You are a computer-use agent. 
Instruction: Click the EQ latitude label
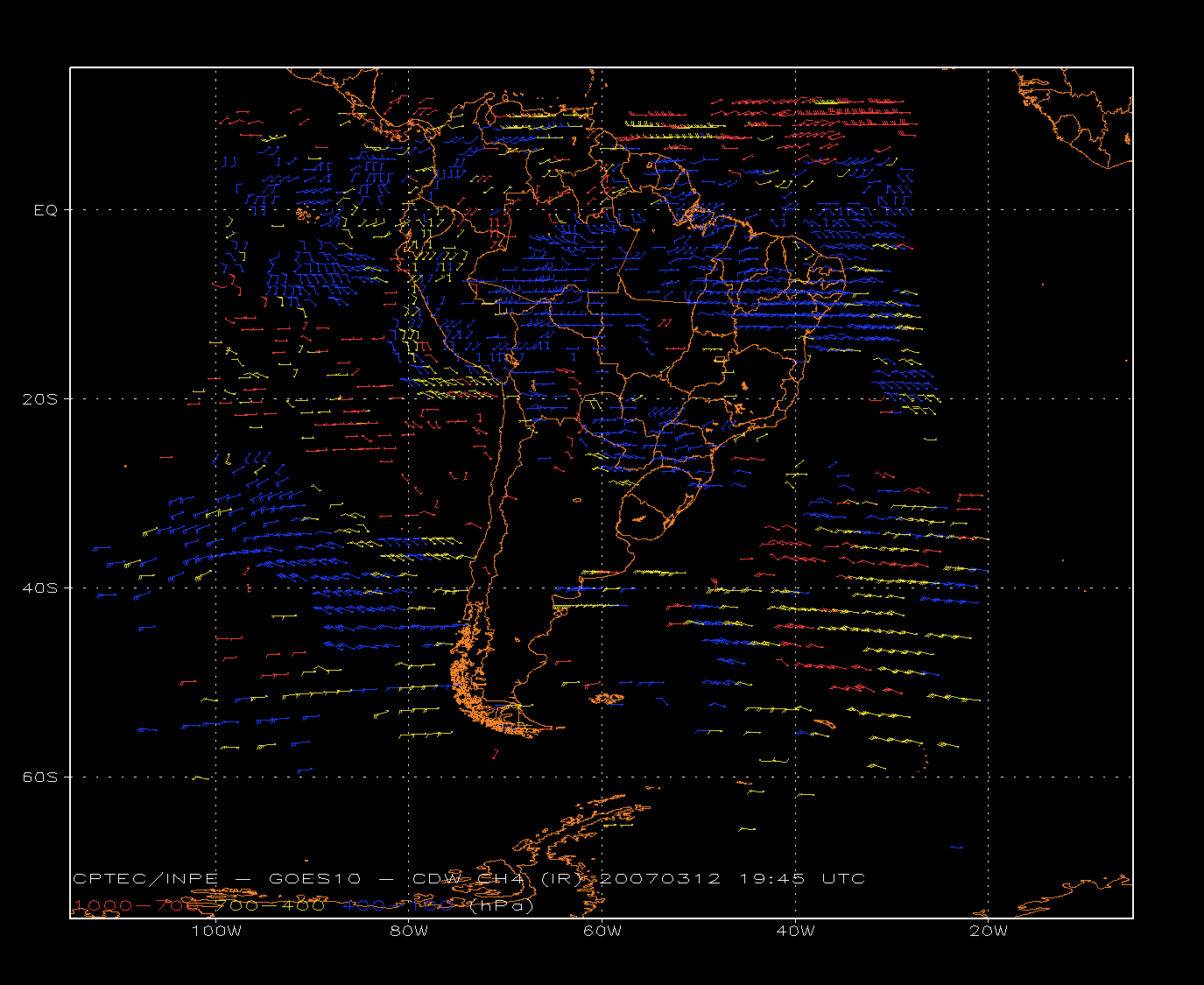pos(46,210)
